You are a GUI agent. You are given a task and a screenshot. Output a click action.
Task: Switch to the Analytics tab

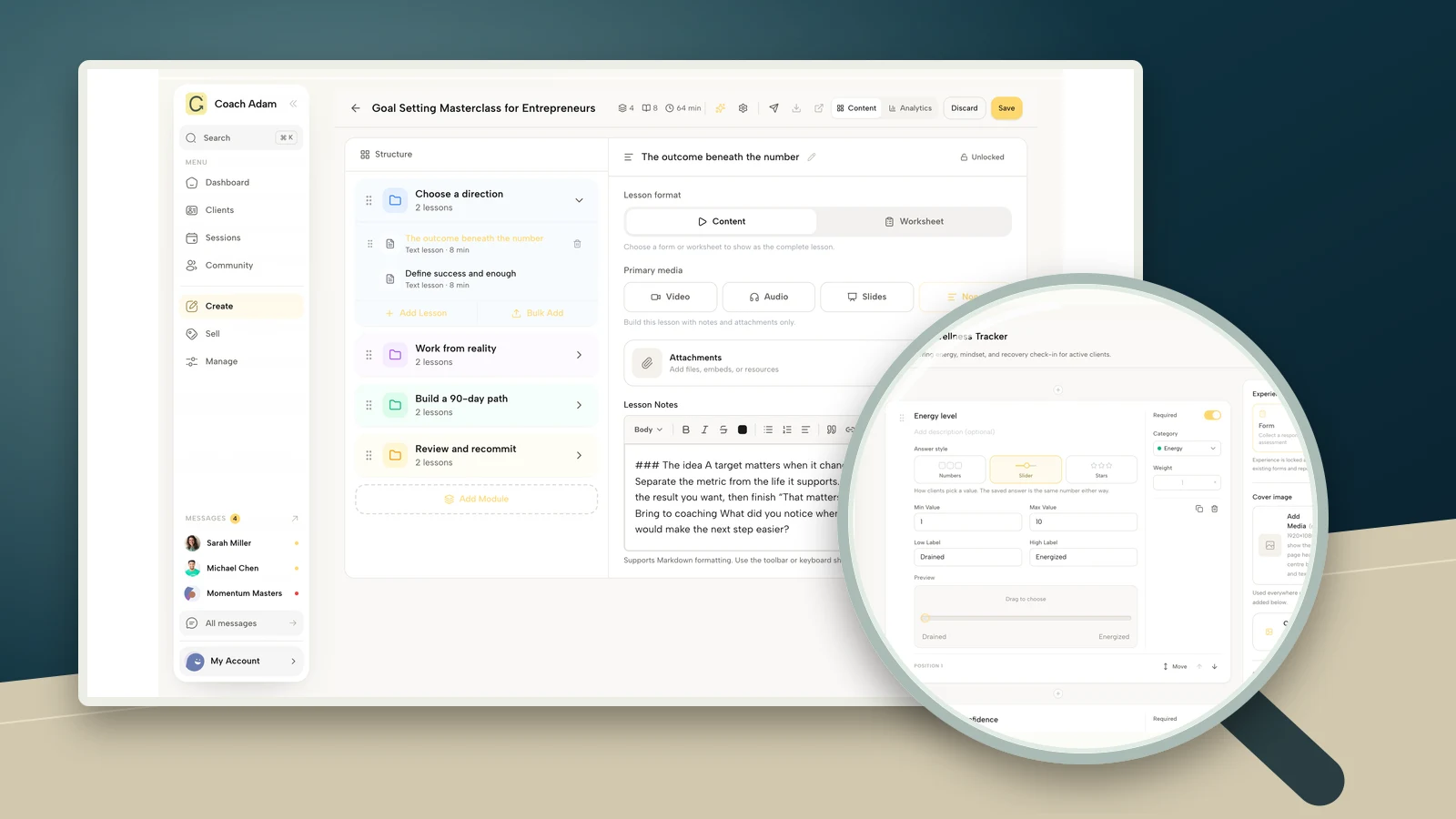910,108
